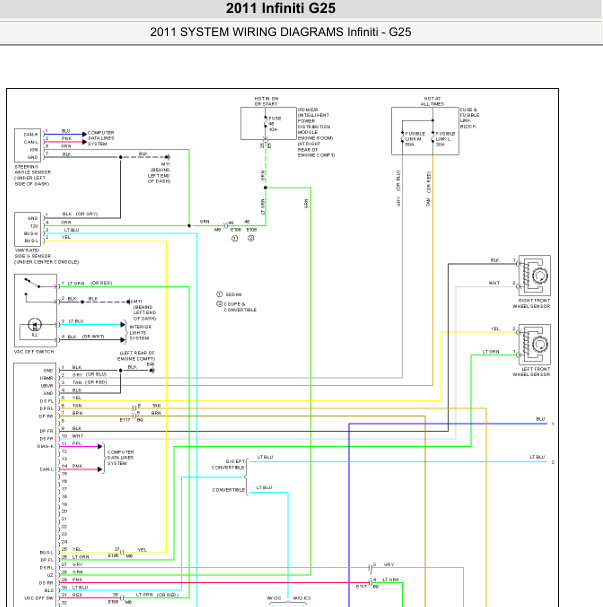Viewport: 603px width, 607px height.
Task: Click the "FUSE & FUSIBLE LINK BLOCK" label
Action: point(469,118)
